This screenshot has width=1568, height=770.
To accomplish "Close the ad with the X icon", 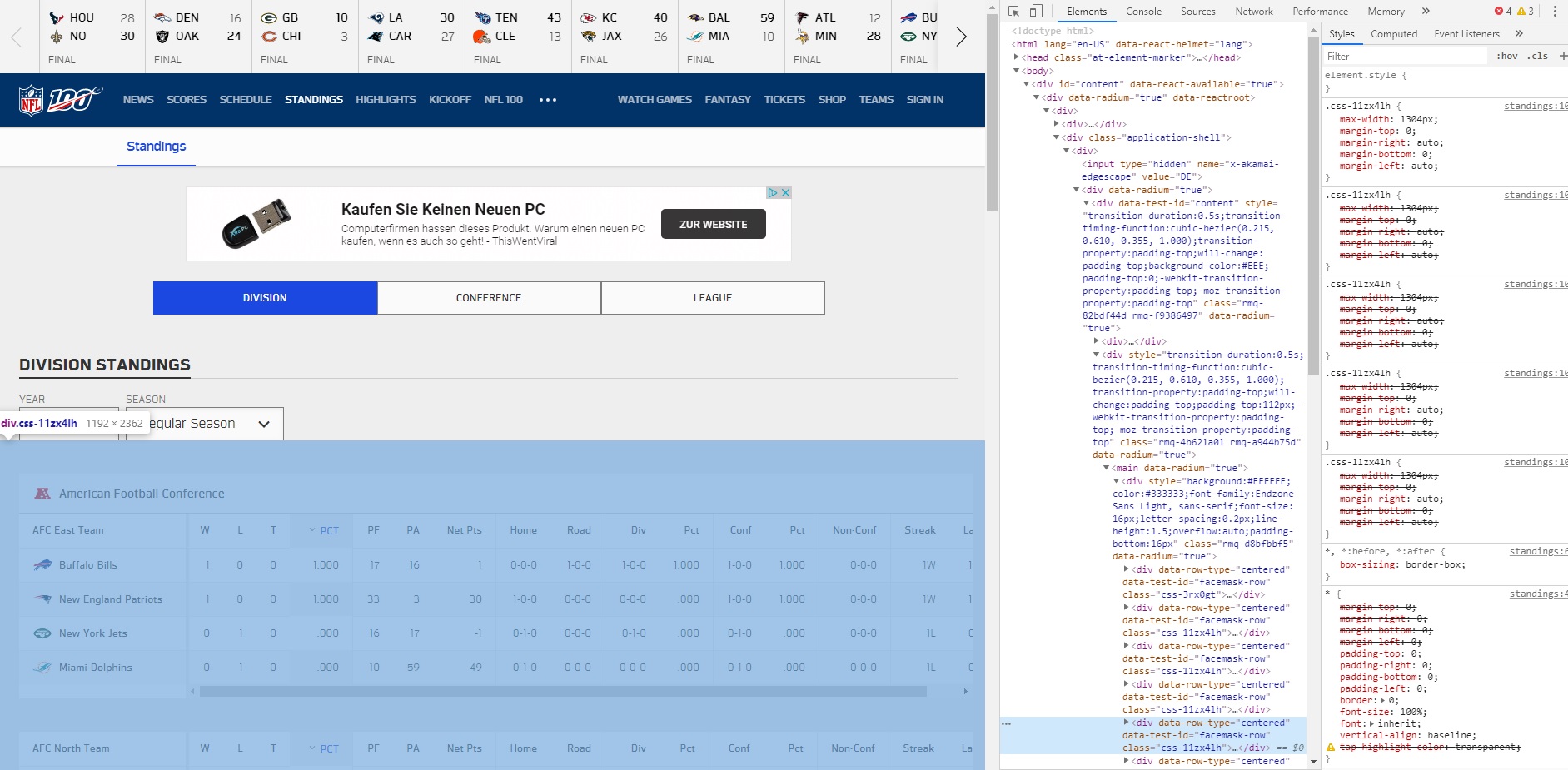I will click(785, 192).
